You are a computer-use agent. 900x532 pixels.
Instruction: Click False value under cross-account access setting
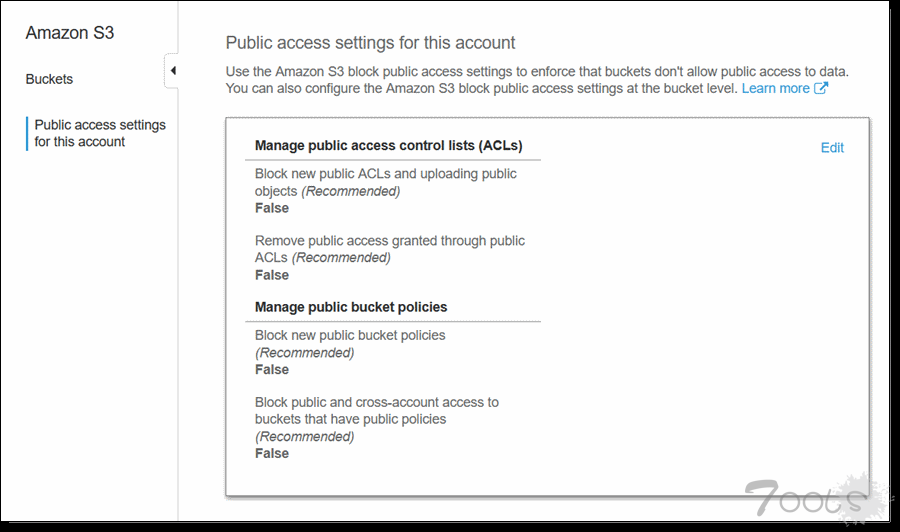click(x=272, y=453)
